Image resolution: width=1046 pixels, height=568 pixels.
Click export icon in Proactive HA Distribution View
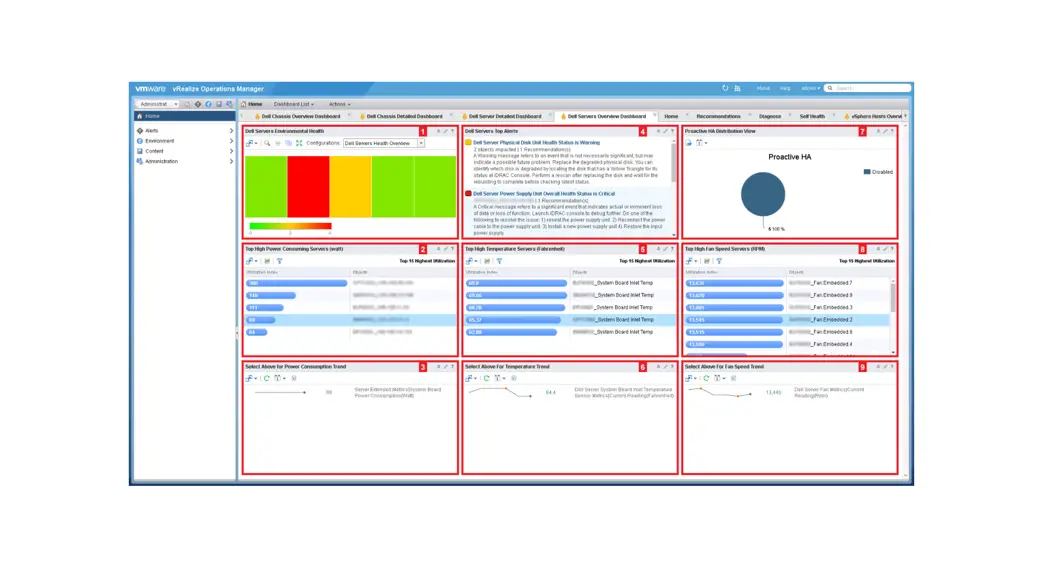point(689,143)
